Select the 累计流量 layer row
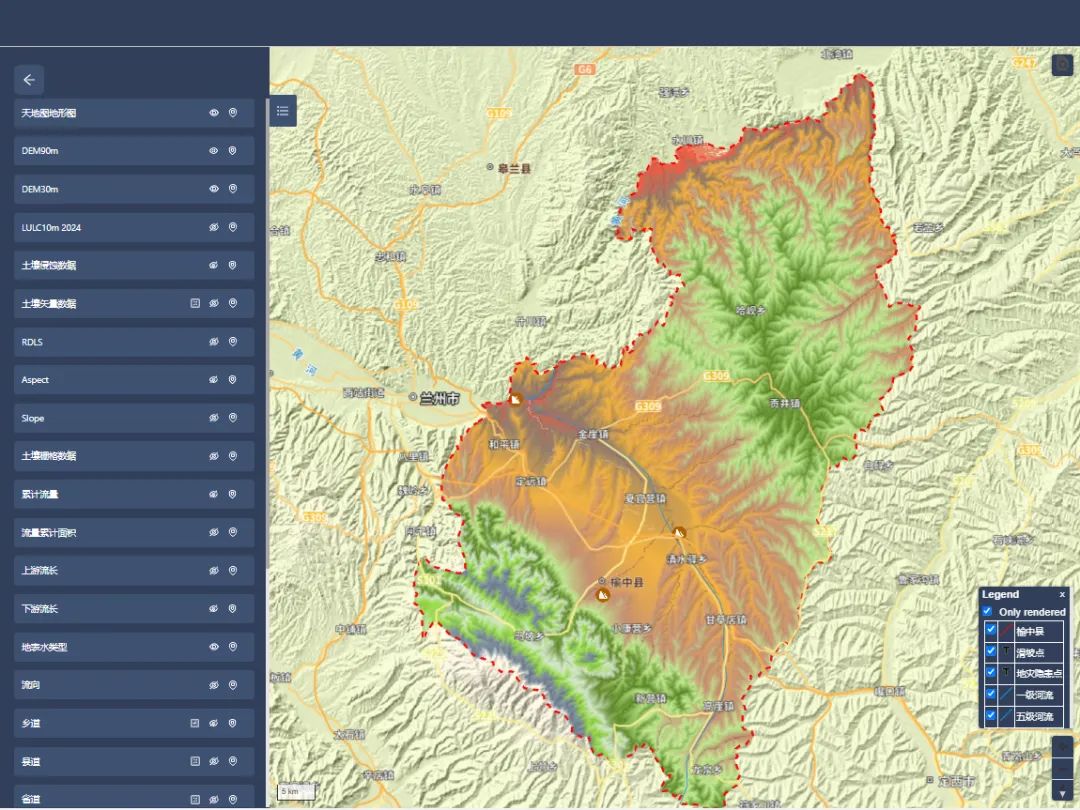 100,494
